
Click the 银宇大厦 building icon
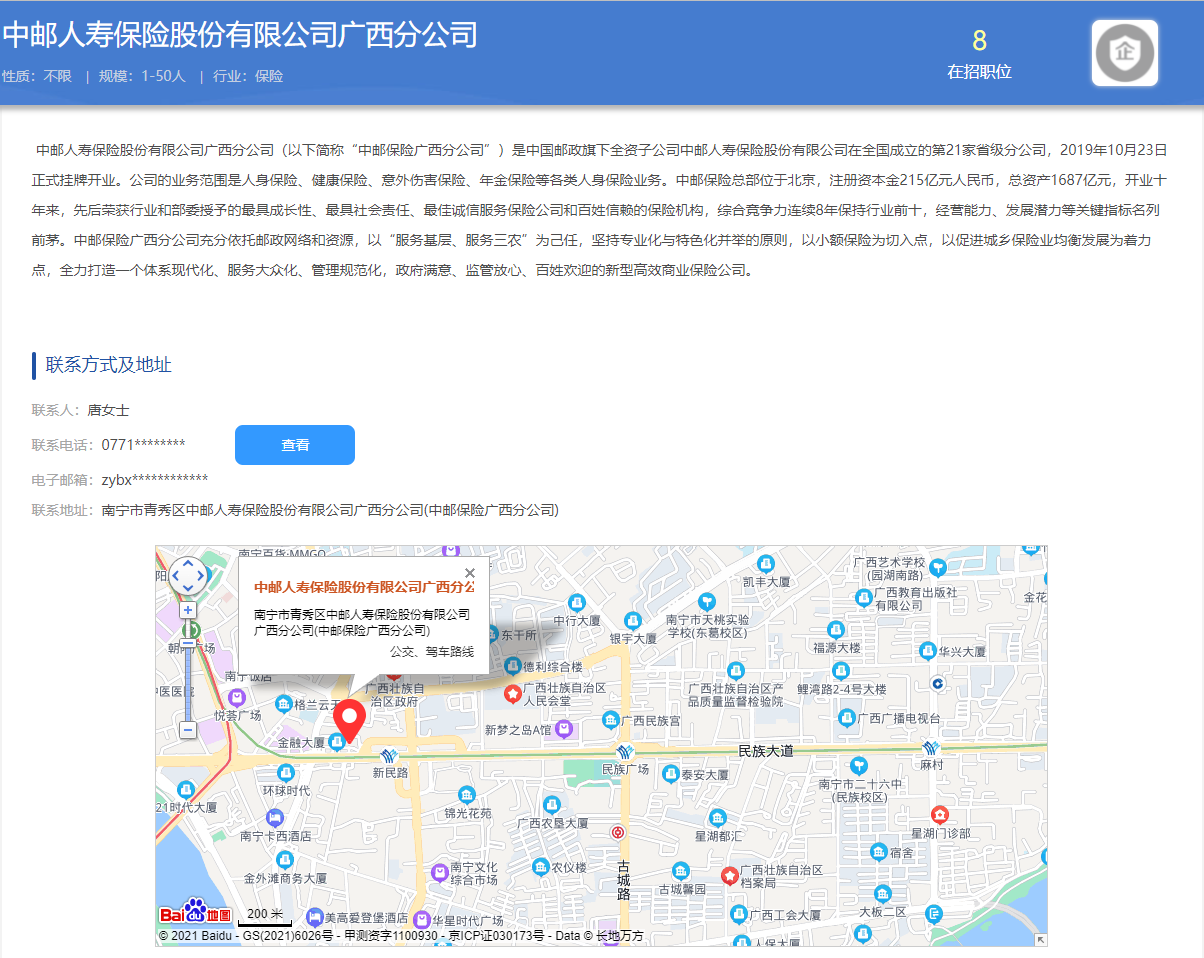tap(632, 621)
